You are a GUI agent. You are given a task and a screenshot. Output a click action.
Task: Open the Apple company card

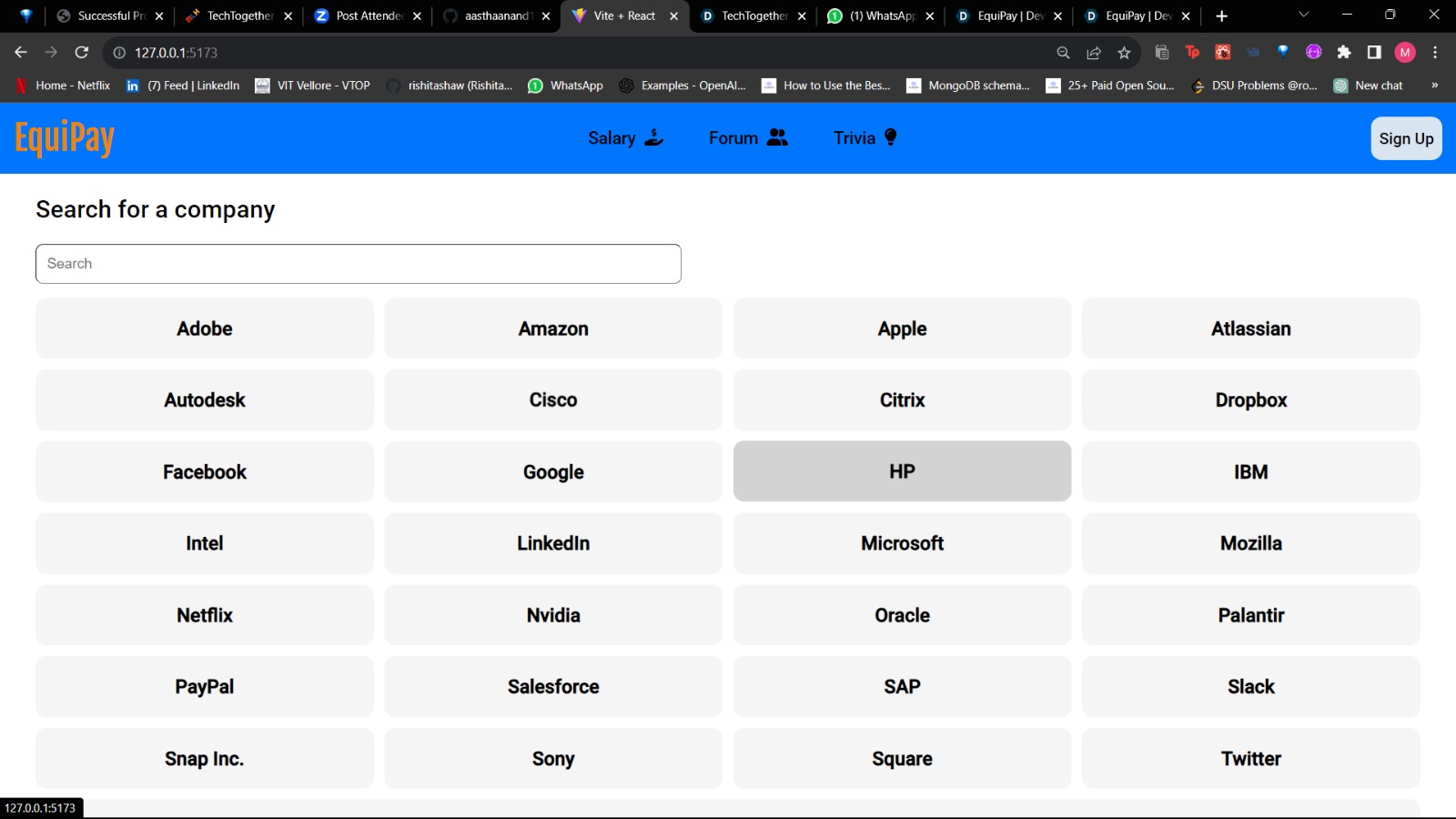pyautogui.click(x=902, y=329)
